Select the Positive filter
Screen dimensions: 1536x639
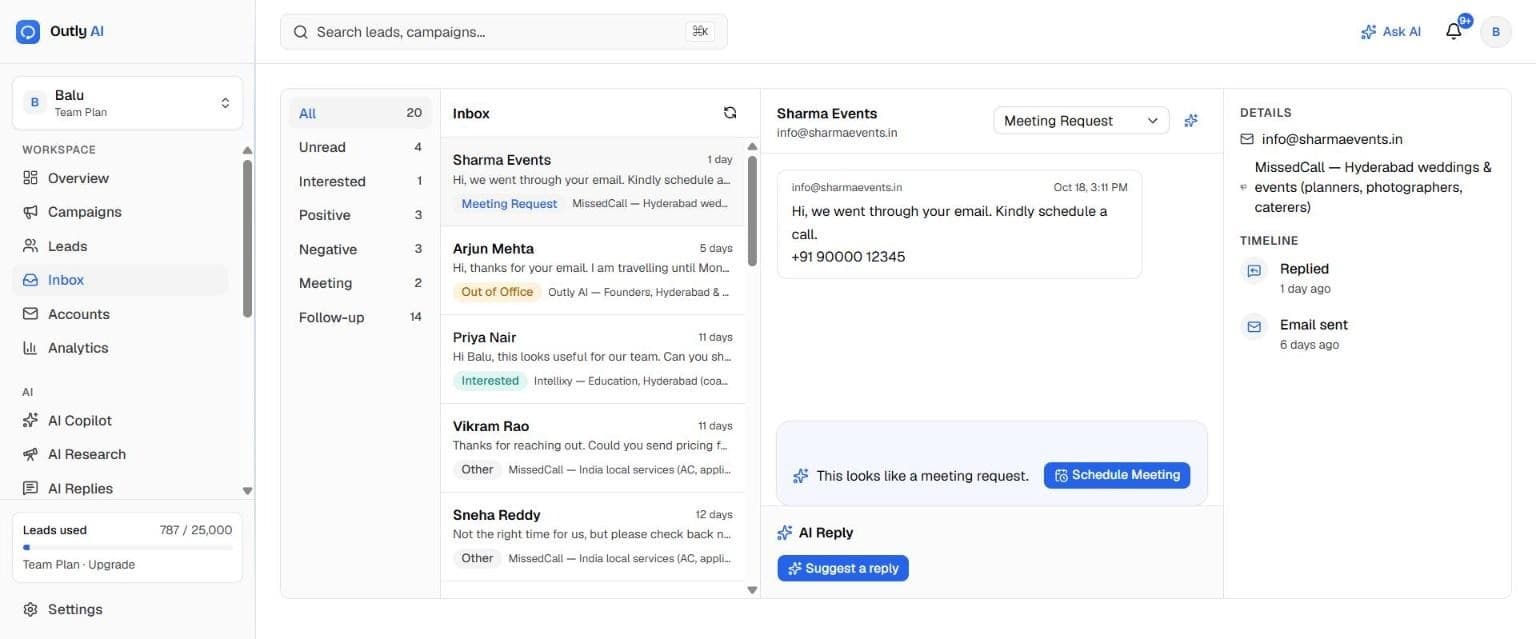tap(360, 215)
